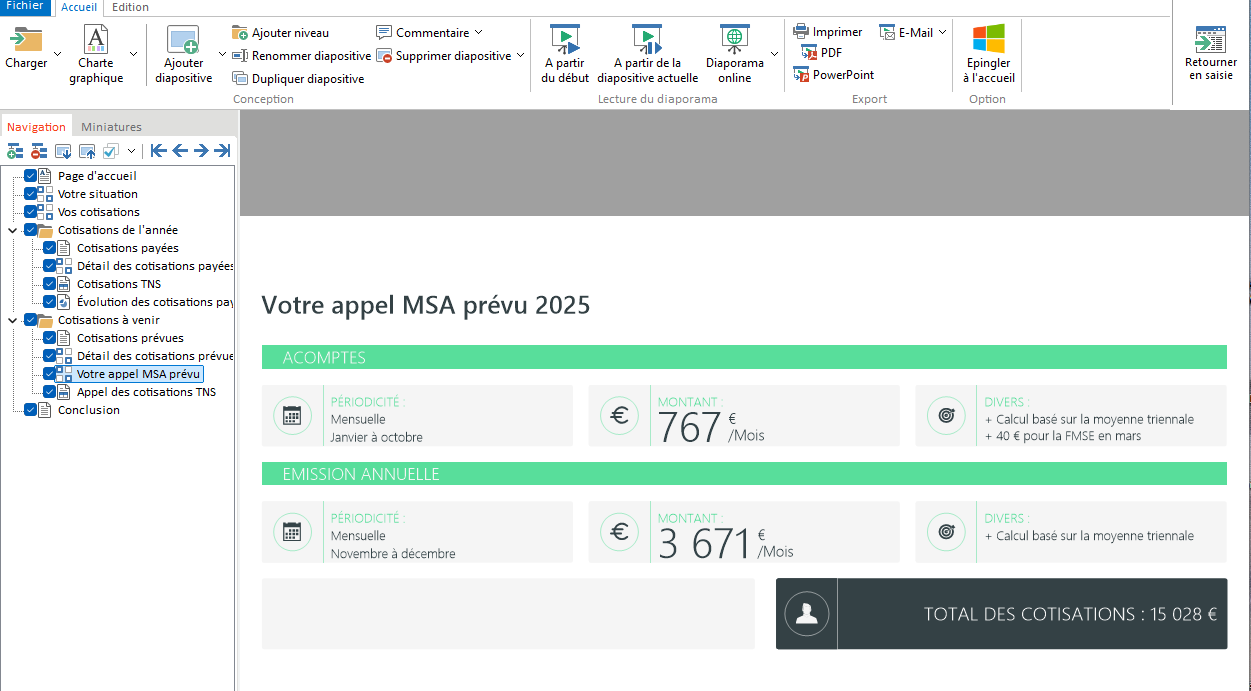Switch to the Accueil ribbon tab
1251x691 pixels.
(79, 7)
